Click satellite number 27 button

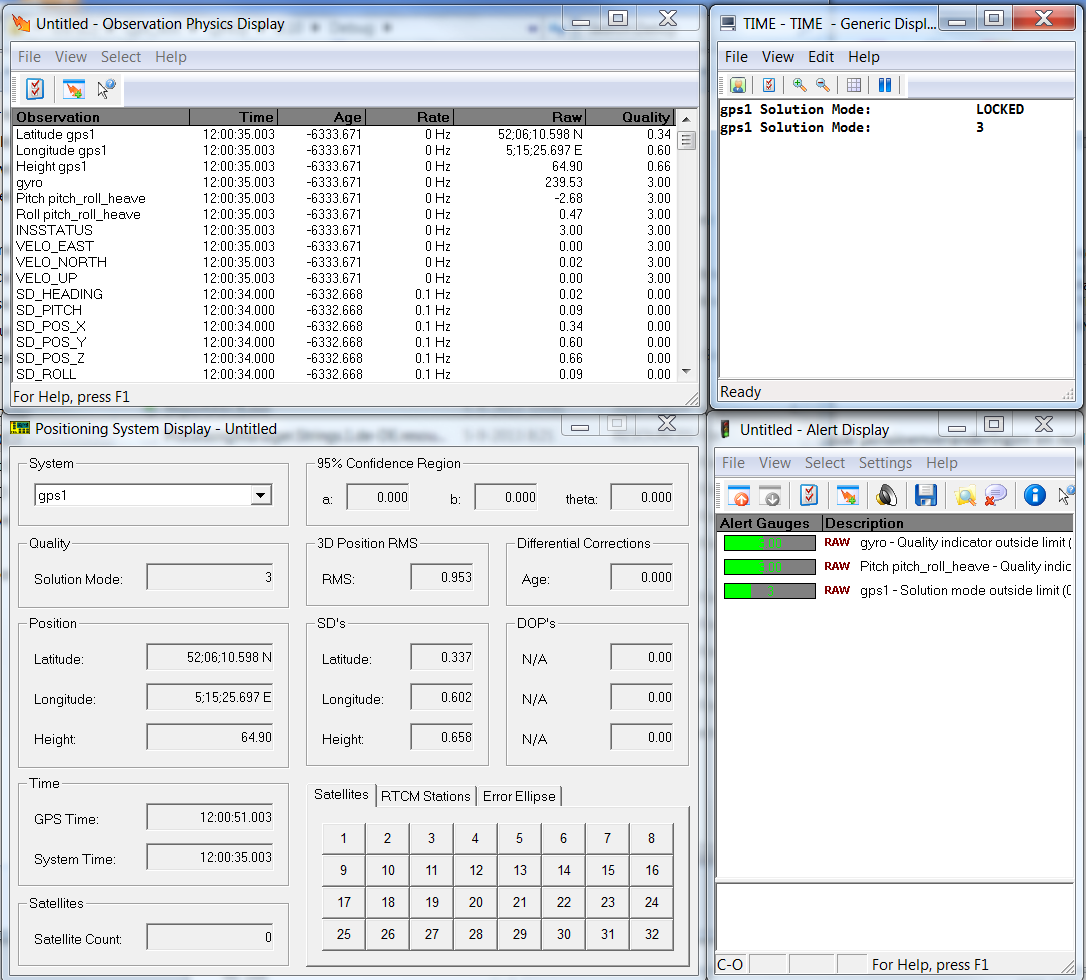(x=432, y=935)
